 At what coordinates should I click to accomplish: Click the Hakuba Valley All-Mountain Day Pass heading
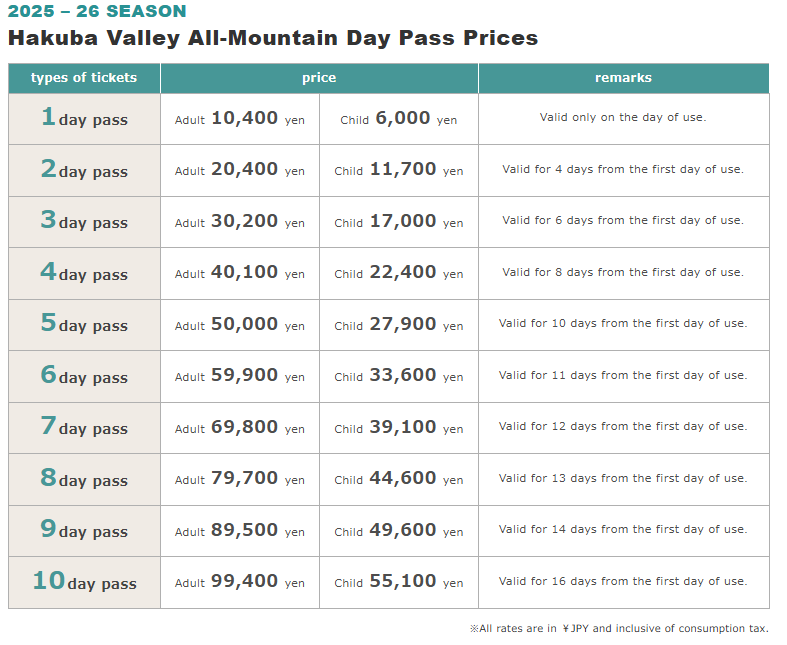(273, 38)
